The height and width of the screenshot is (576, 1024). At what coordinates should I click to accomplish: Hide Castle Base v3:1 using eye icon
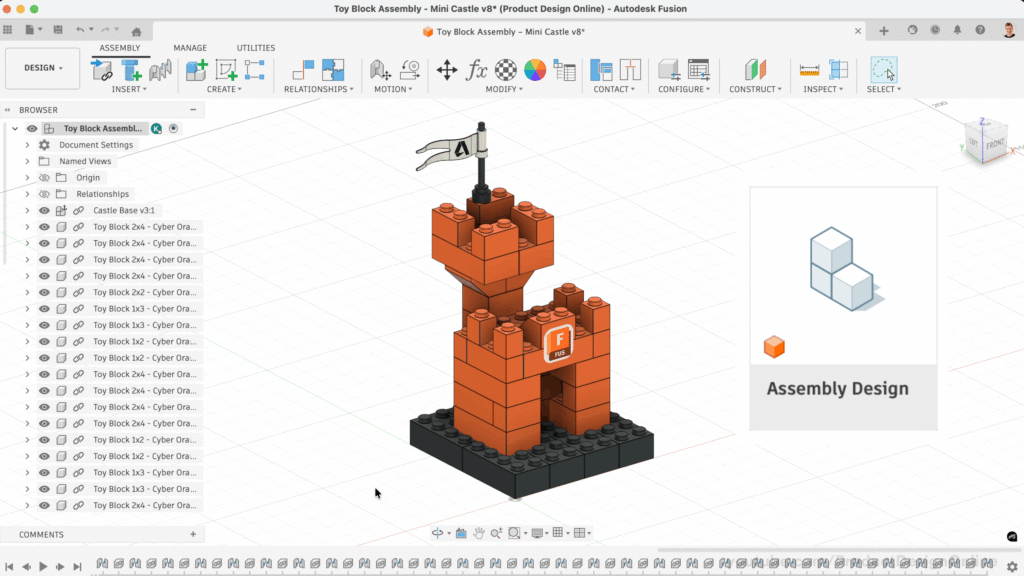point(44,211)
